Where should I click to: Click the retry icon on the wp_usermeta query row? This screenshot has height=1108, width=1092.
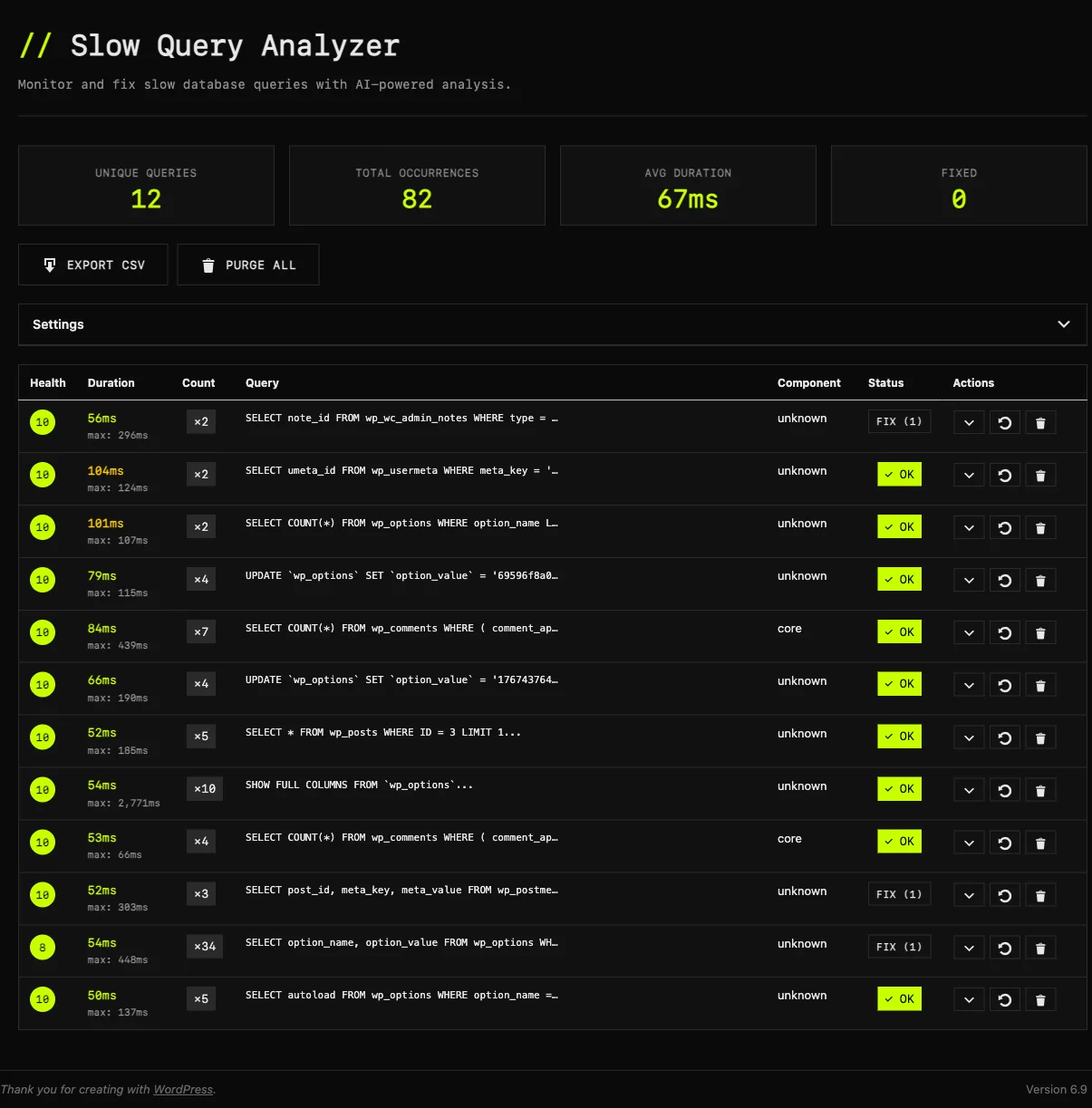[1004, 475]
